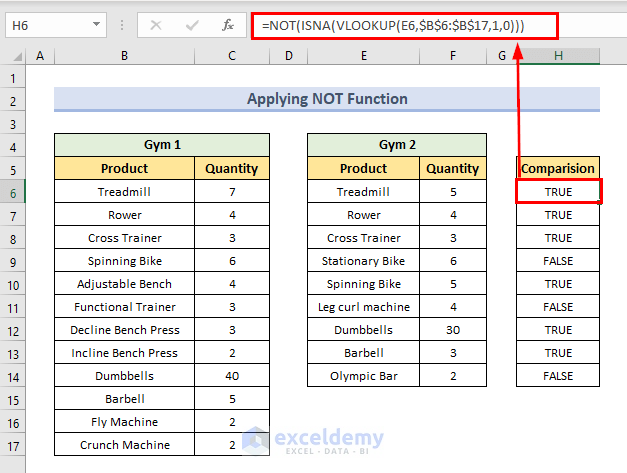Select 'Adjustable Bench' cell
This screenshot has width=627, height=473.
(x=124, y=284)
